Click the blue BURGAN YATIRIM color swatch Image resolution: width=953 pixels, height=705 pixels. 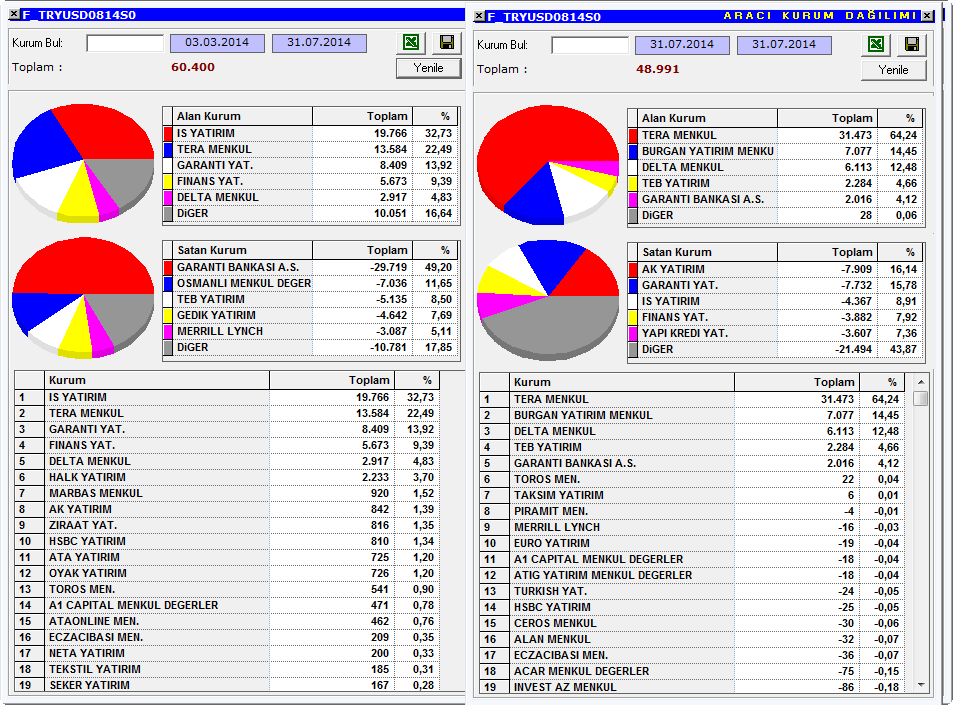click(633, 151)
